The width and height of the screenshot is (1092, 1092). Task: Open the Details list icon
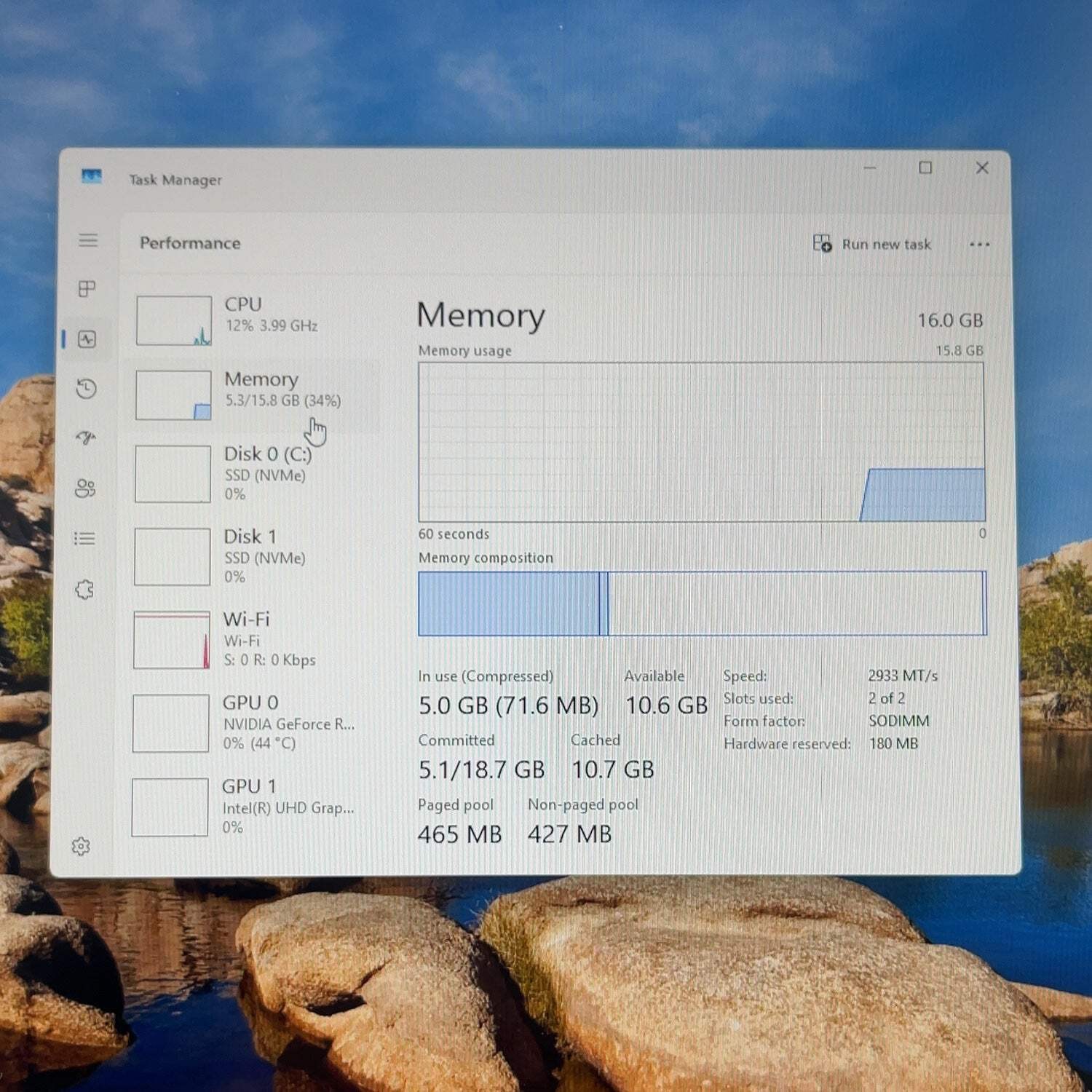[x=84, y=539]
